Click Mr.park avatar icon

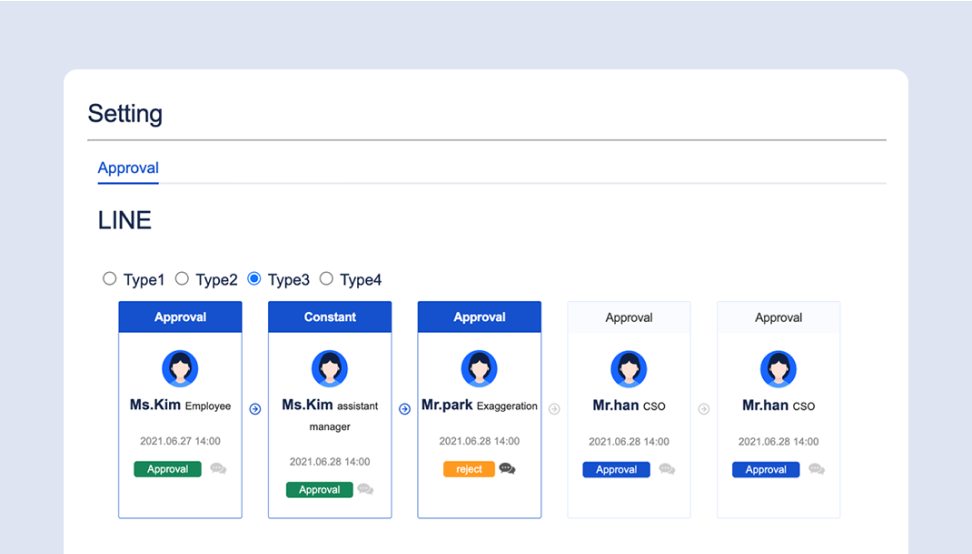coord(479,369)
